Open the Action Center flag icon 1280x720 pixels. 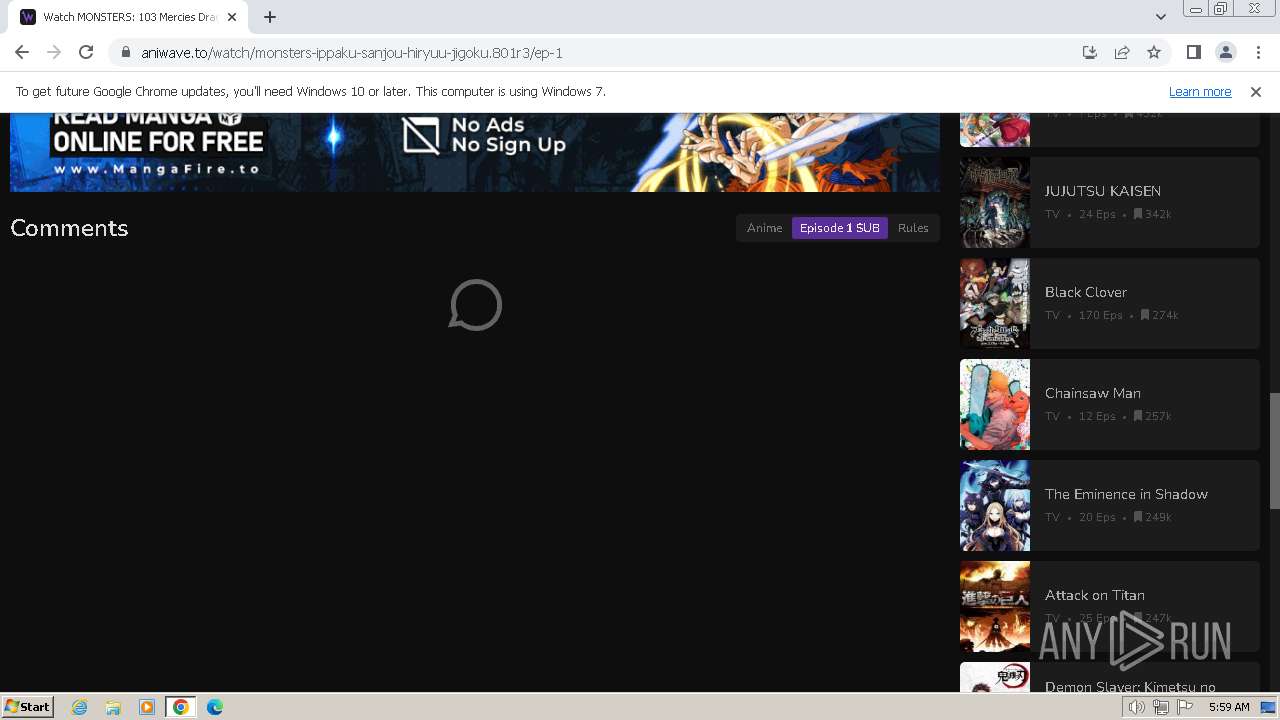click(x=1185, y=707)
